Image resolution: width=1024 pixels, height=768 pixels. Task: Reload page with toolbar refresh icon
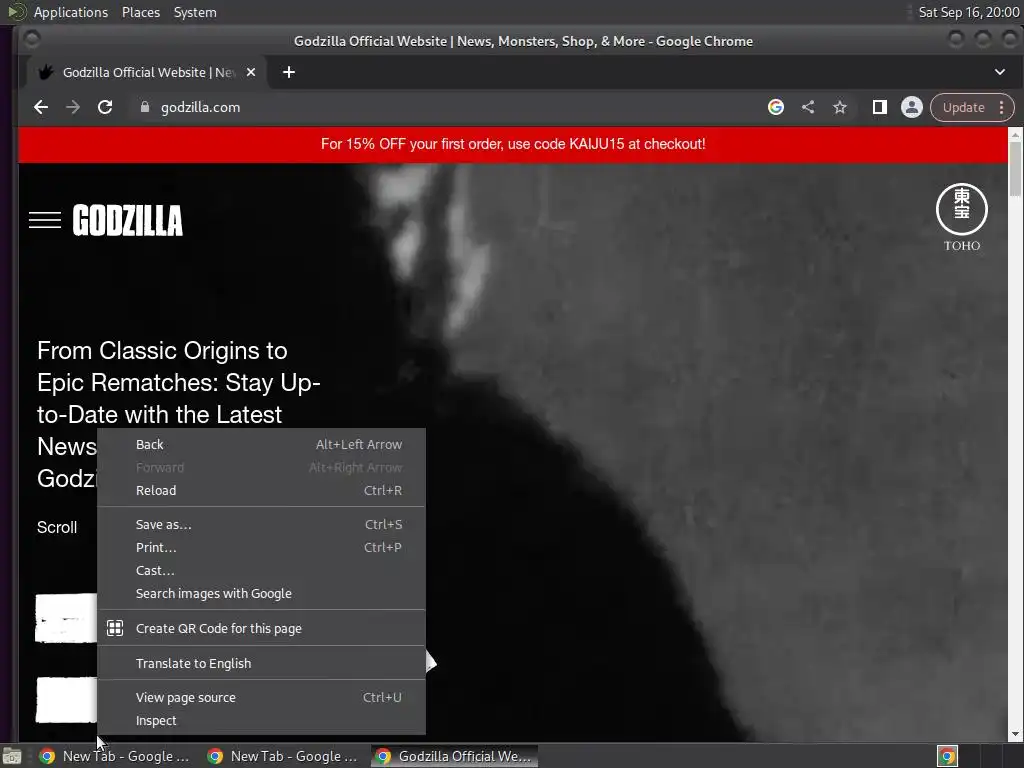(104, 107)
